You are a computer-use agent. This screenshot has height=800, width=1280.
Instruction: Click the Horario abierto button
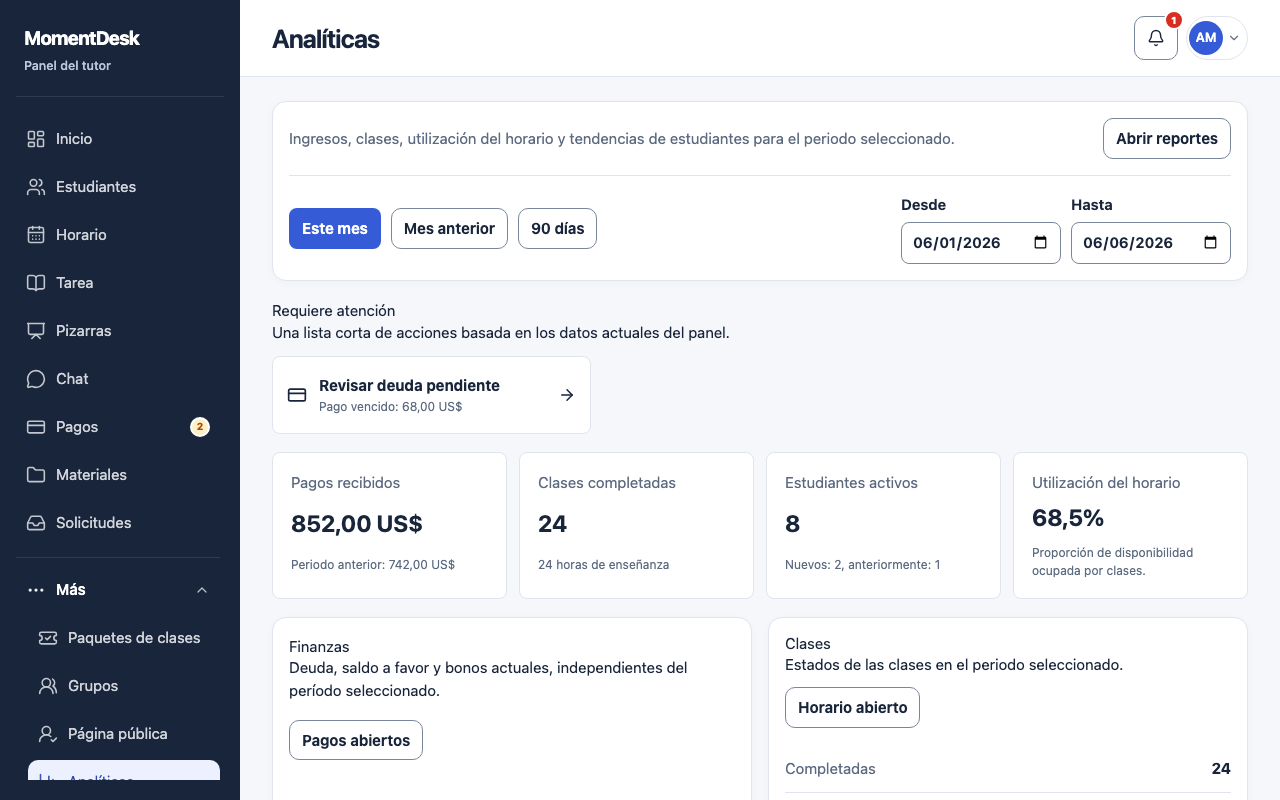(x=852, y=707)
